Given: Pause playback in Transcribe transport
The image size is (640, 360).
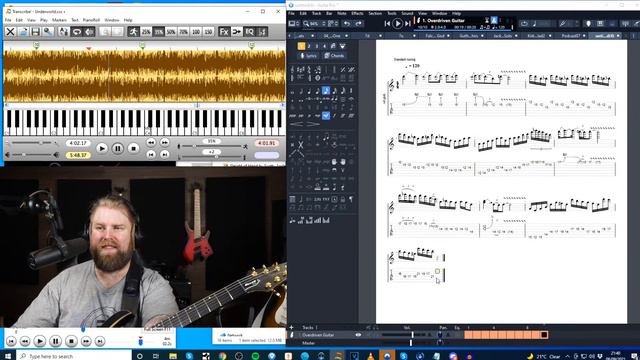Looking at the screenshot, I should click(118, 149).
